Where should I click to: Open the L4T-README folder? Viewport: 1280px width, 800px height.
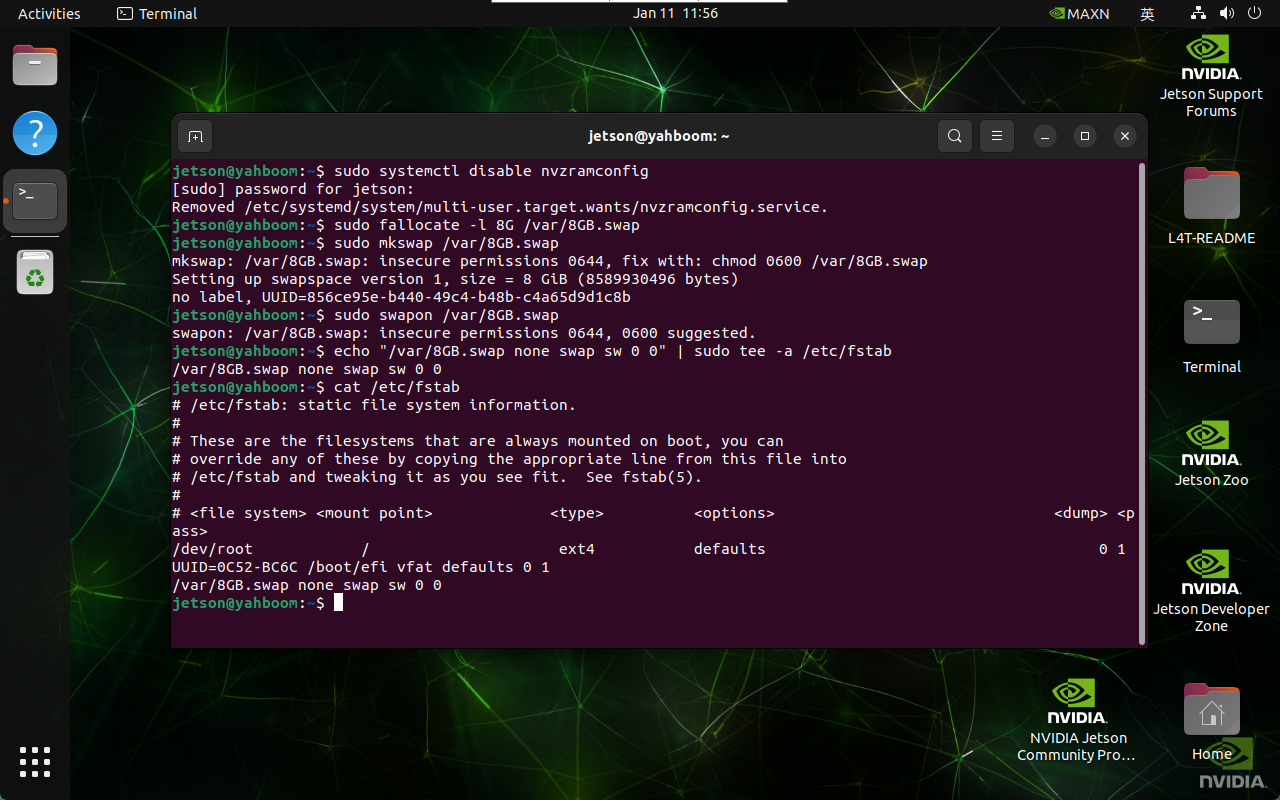coord(1211,205)
